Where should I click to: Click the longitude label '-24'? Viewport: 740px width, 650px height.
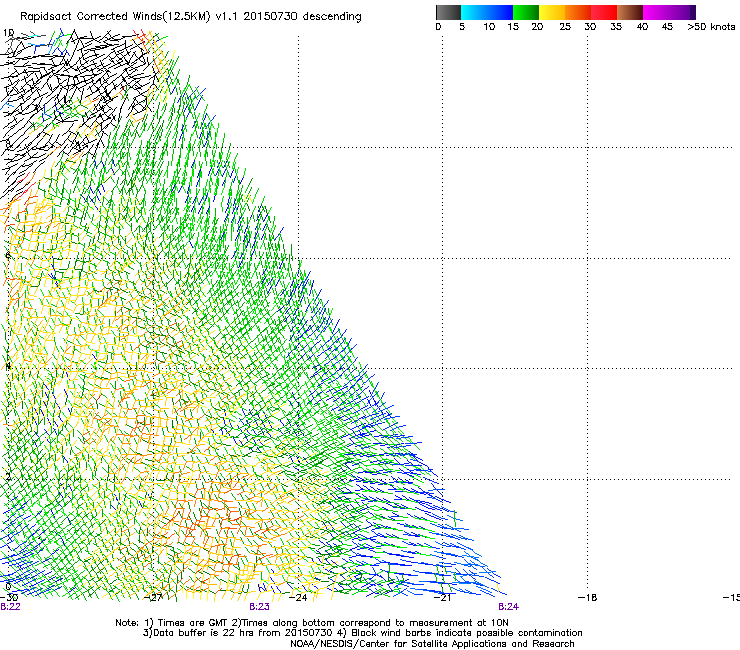click(298, 597)
